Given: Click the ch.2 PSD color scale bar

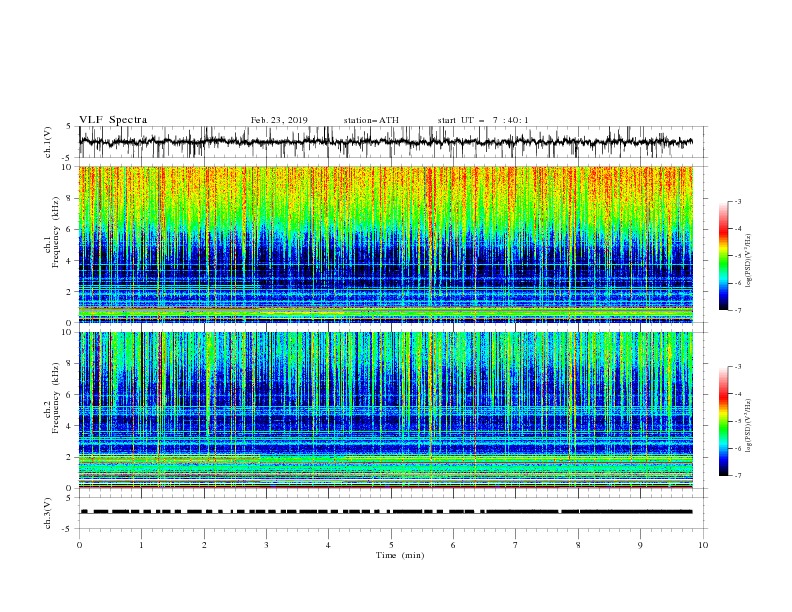Looking at the screenshot, I should 723,421.
